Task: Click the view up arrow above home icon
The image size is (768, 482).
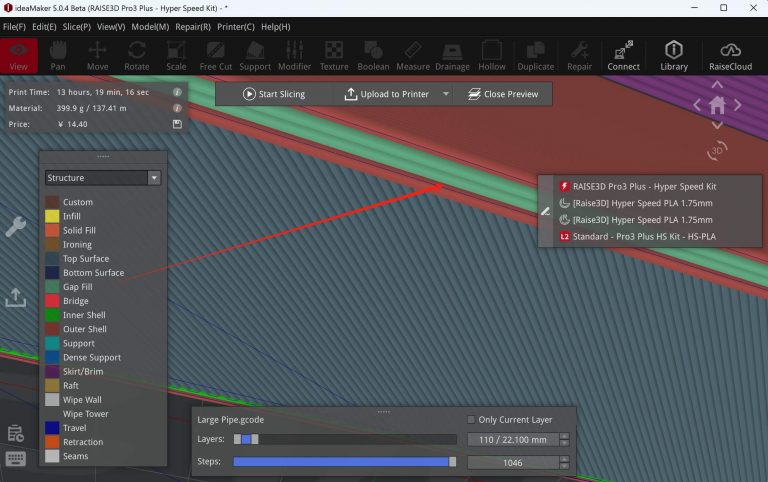Action: pos(717,85)
